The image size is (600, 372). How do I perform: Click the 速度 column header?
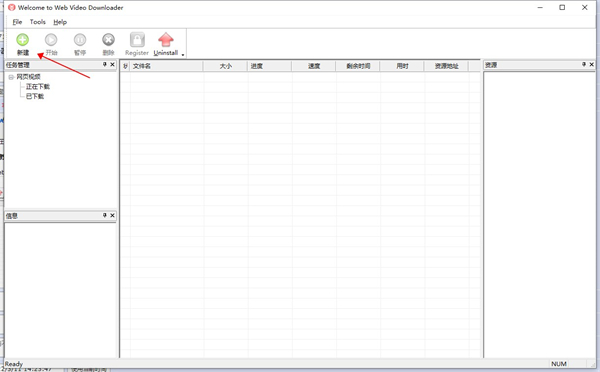coord(314,66)
